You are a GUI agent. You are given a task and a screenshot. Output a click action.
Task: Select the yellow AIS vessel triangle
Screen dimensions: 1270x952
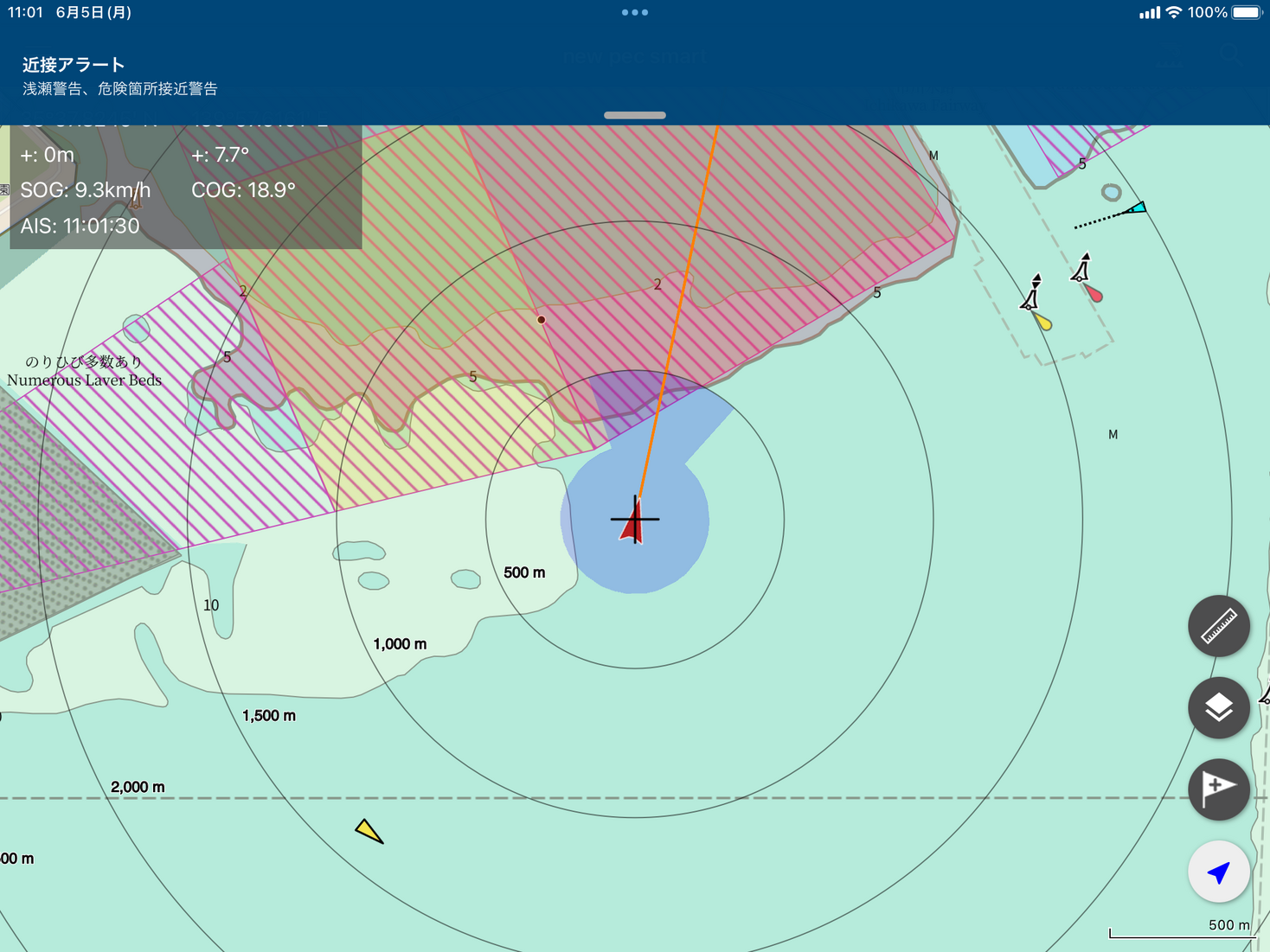[x=369, y=832]
